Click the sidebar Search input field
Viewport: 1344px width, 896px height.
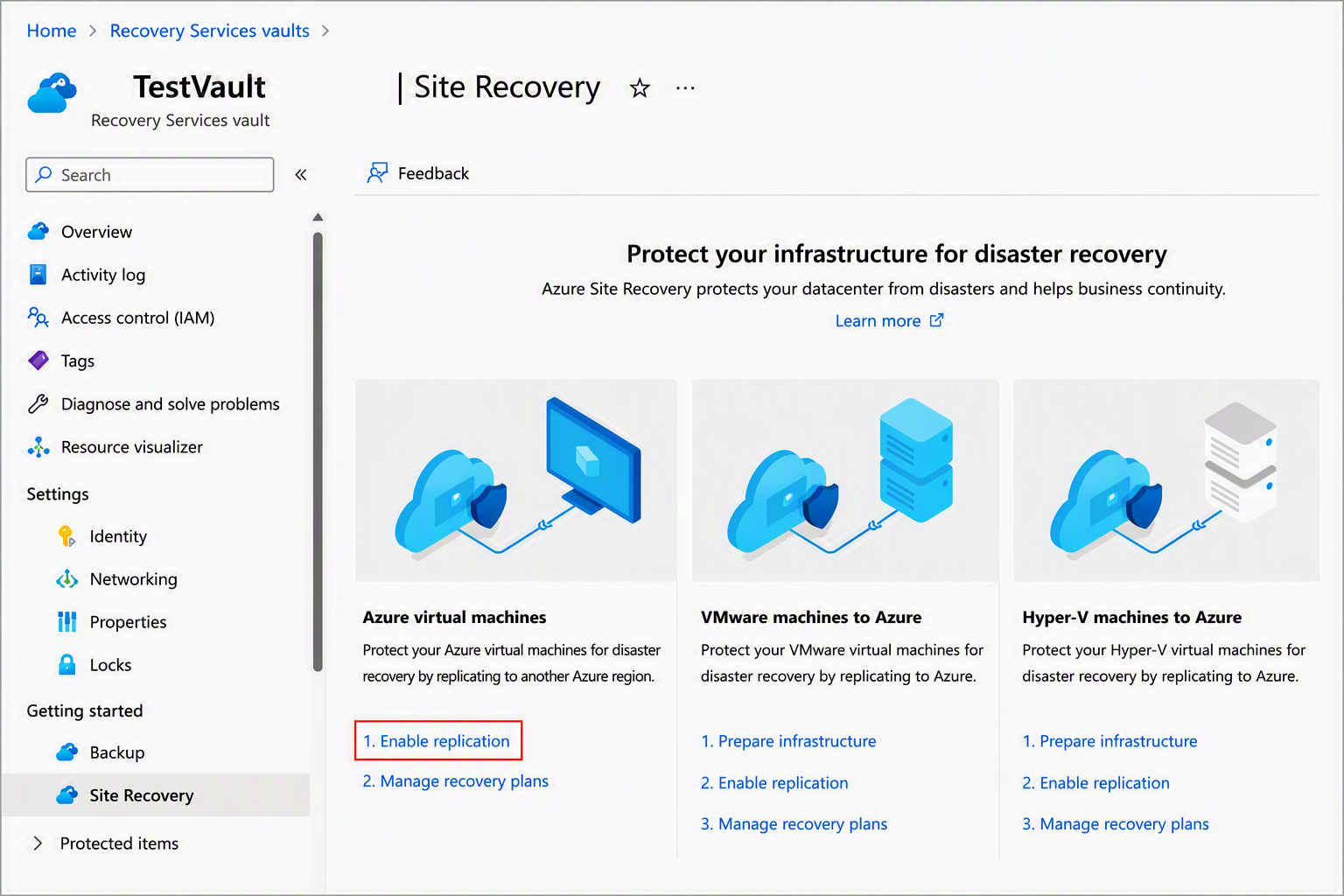click(x=150, y=175)
